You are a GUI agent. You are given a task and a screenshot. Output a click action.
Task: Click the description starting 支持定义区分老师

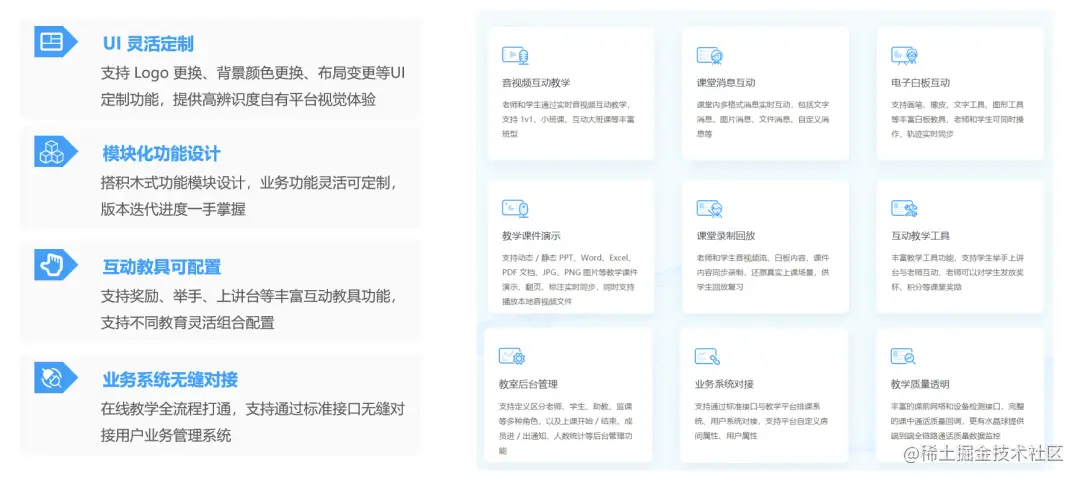(565, 428)
